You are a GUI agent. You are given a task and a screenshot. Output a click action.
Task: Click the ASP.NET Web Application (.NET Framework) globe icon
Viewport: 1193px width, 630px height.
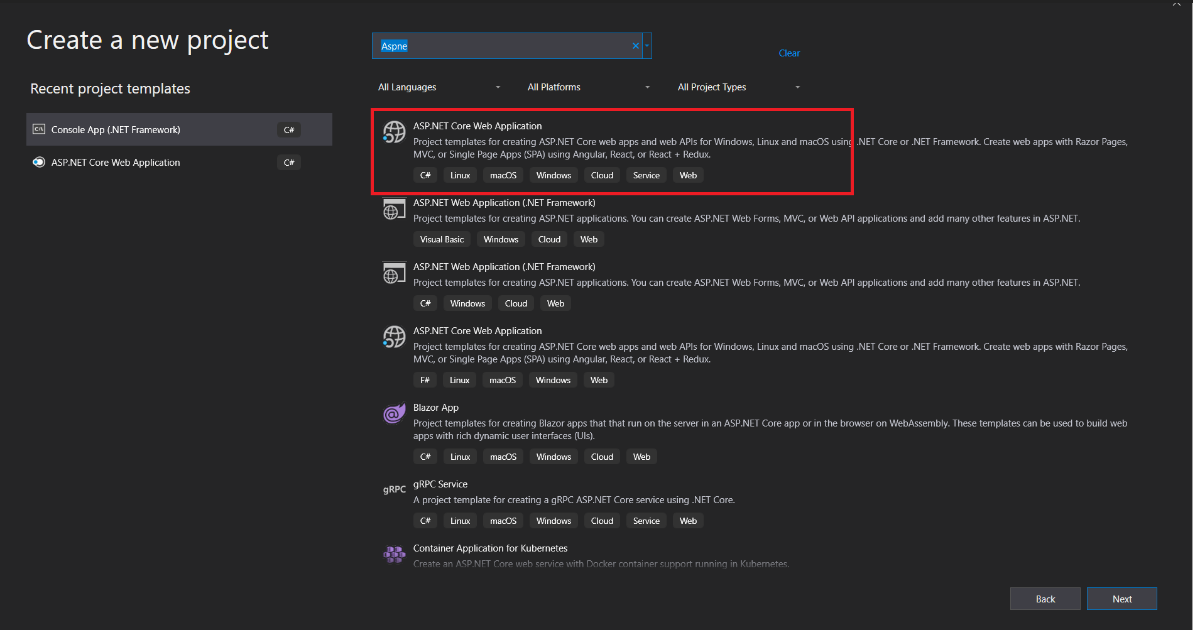click(394, 209)
